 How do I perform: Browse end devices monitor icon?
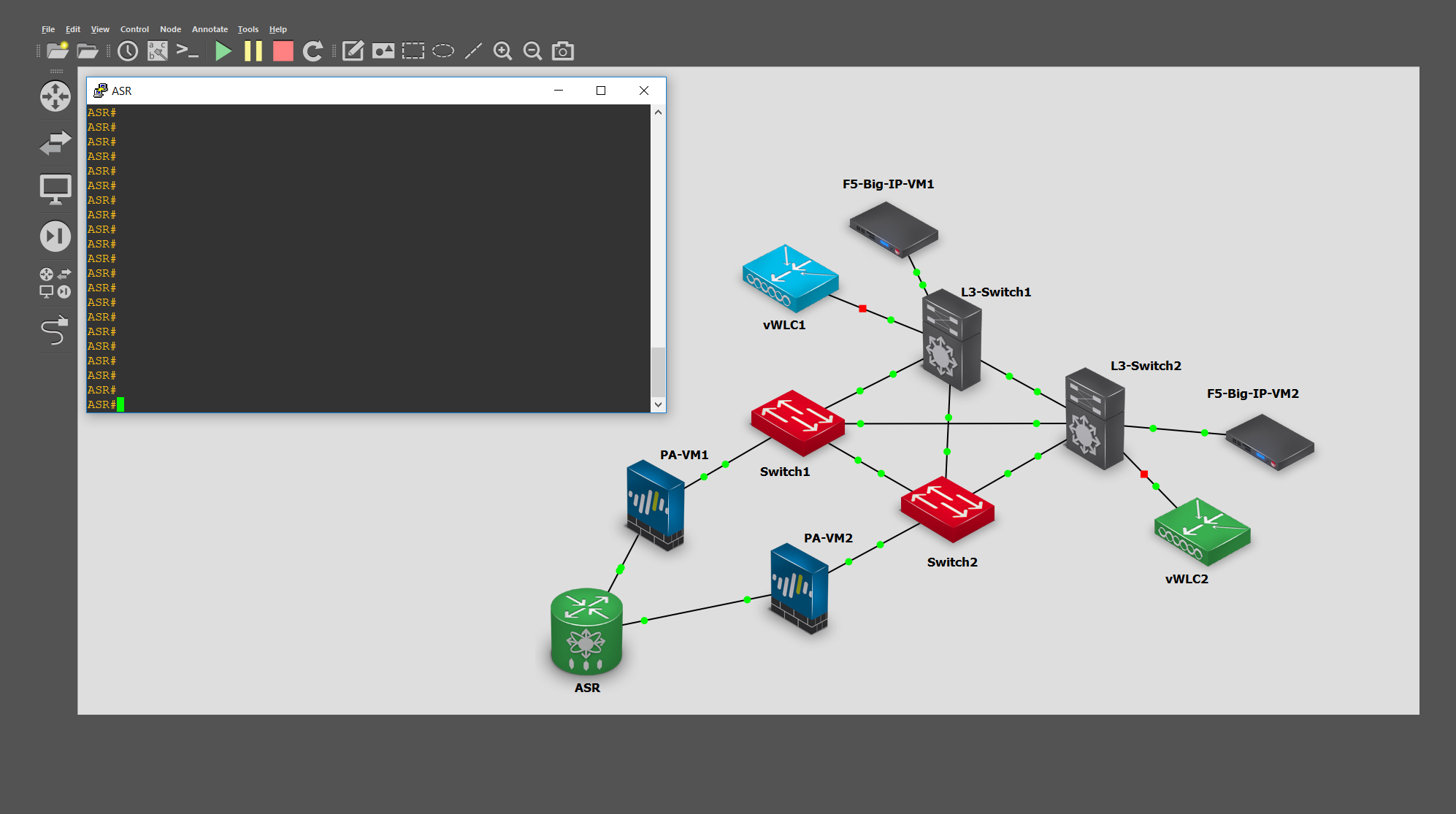point(55,189)
